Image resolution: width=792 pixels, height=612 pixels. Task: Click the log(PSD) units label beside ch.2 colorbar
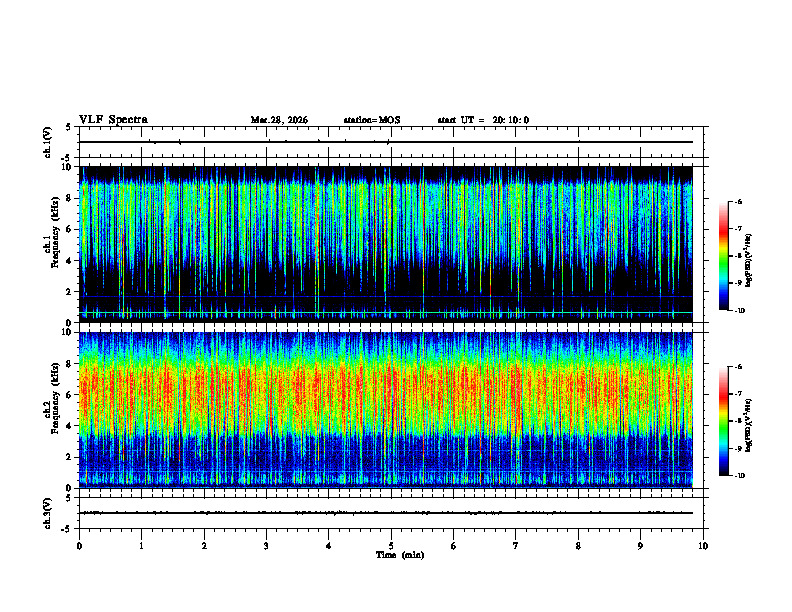tap(749, 426)
